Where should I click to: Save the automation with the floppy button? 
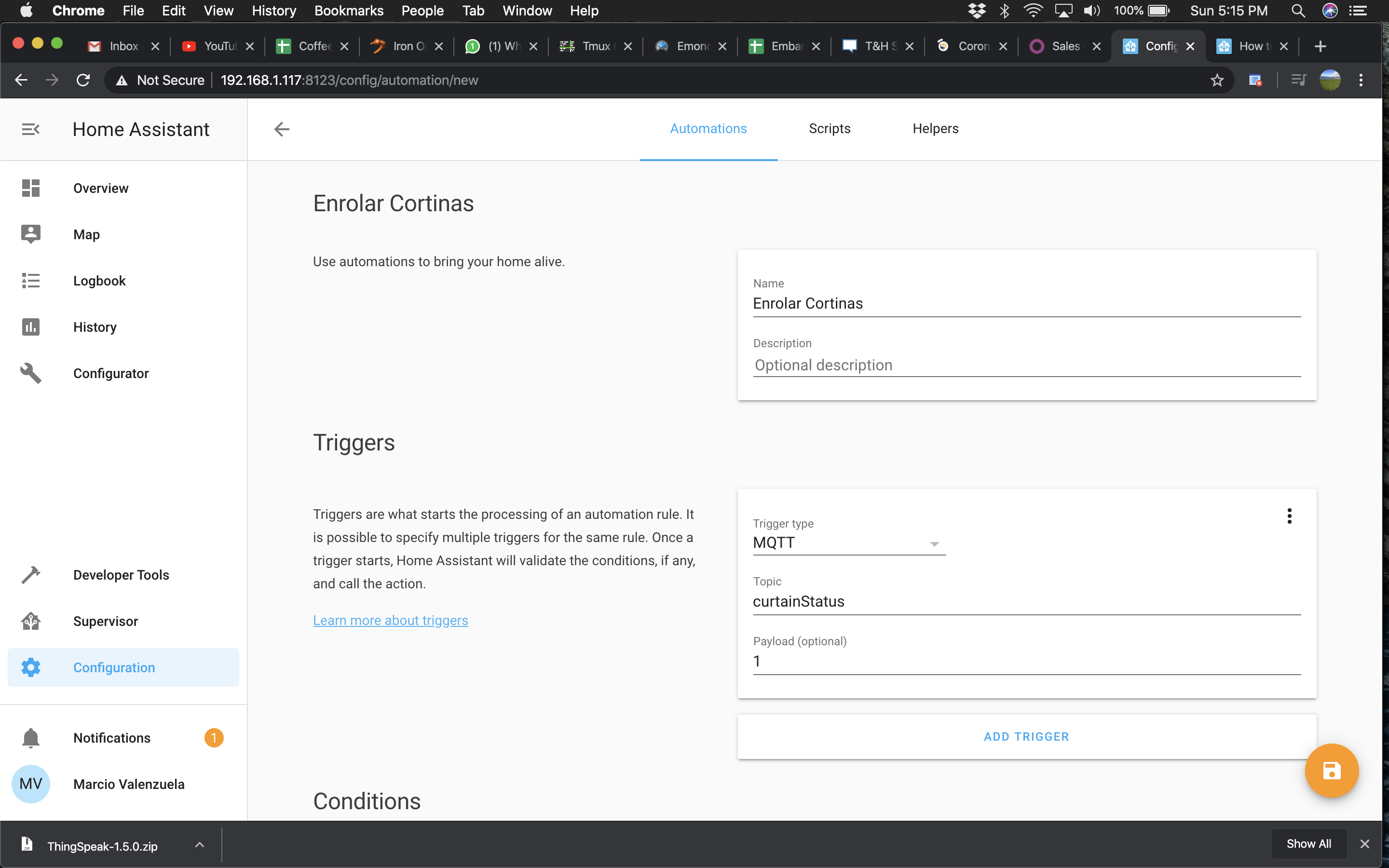point(1332,771)
